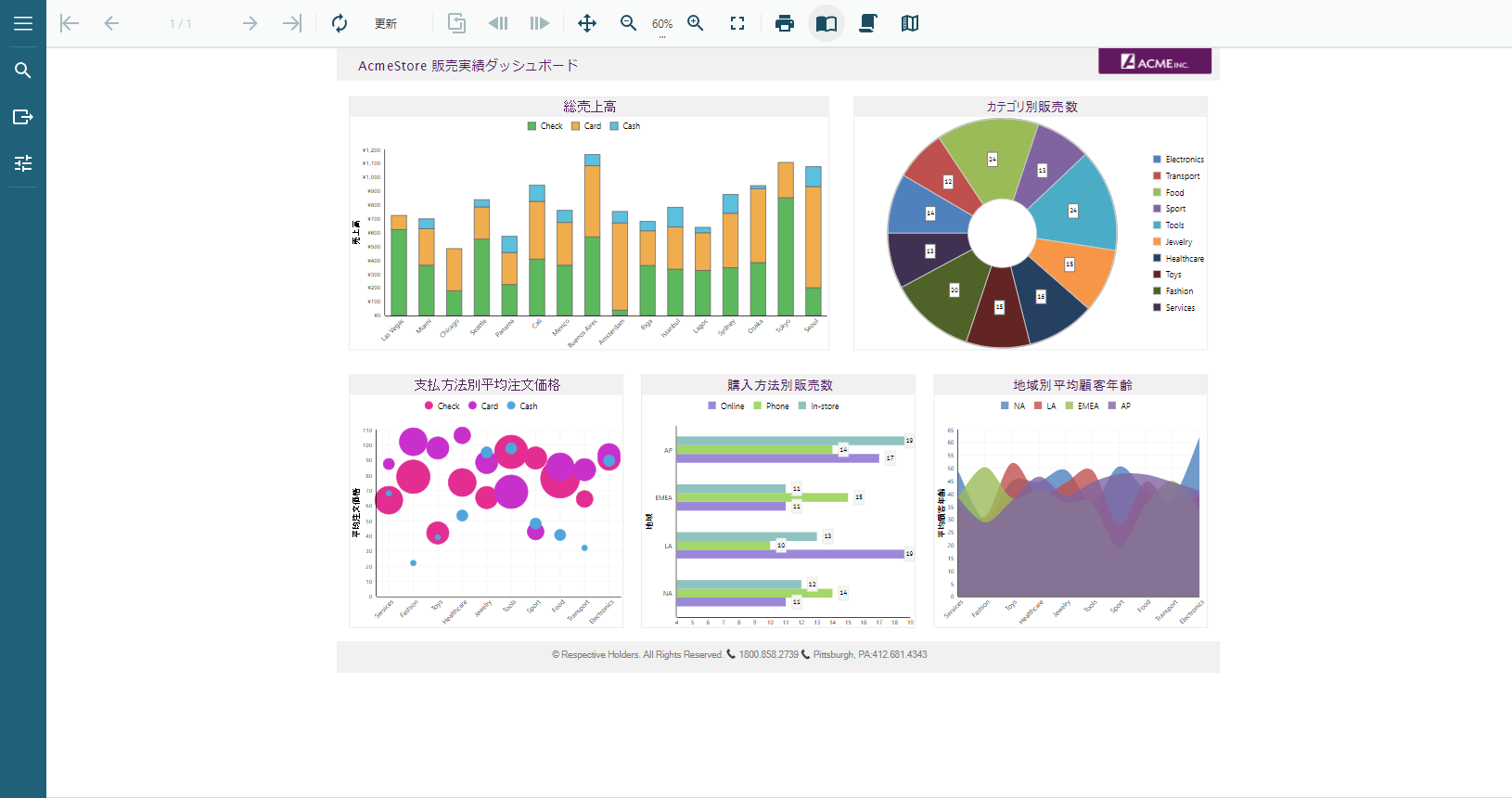Click Tools in pie chart legend
Screen dimensions: 1512x798
(1174, 225)
